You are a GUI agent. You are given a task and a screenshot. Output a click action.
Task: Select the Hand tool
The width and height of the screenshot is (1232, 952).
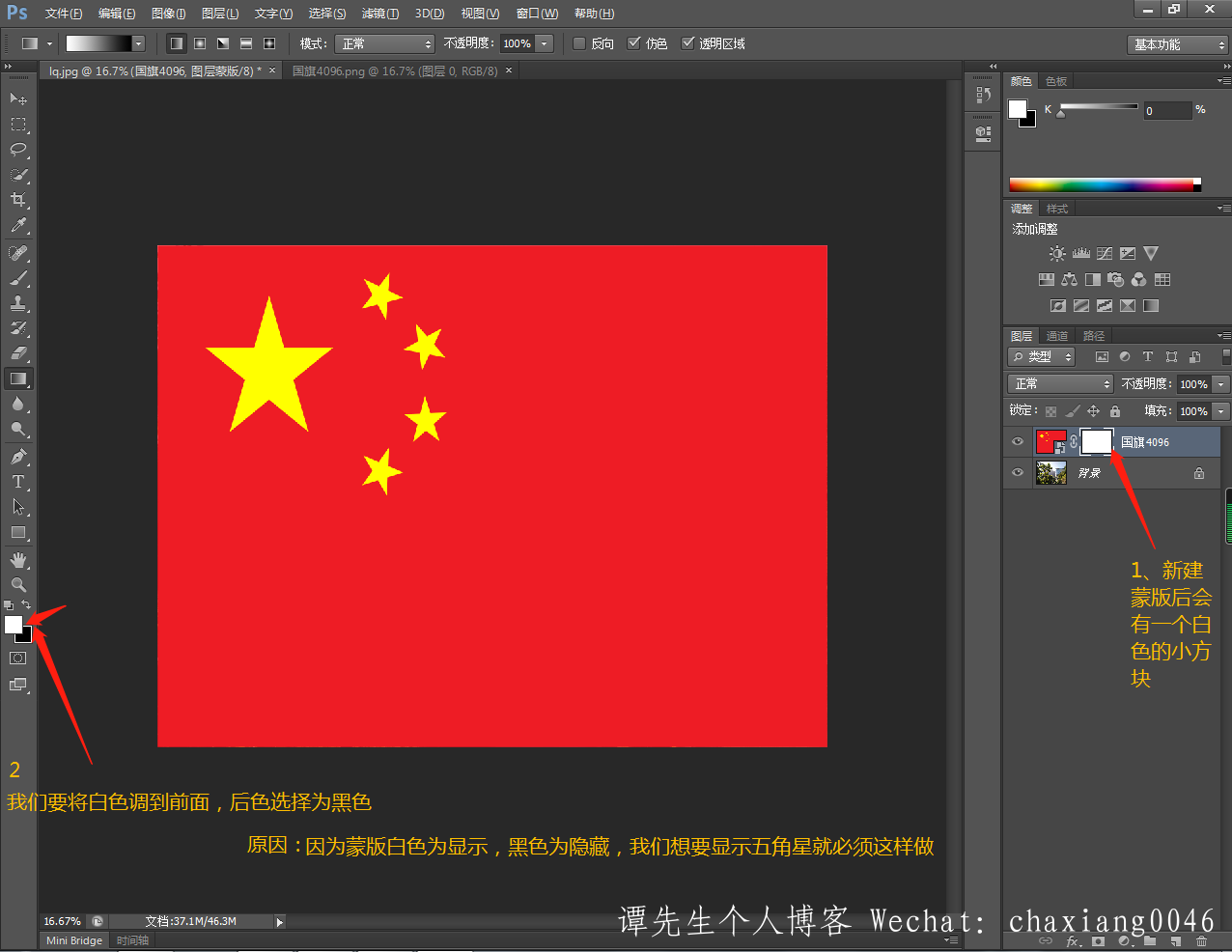pos(18,560)
